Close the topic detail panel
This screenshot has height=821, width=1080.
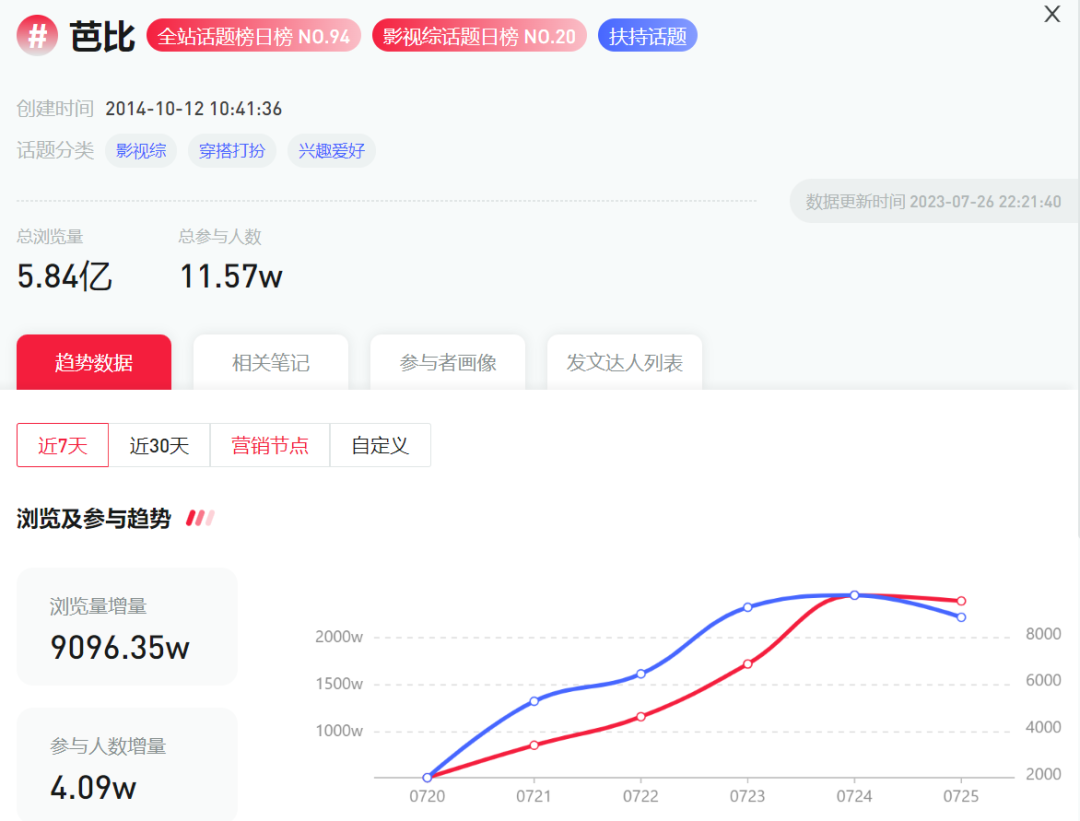[x=1052, y=15]
